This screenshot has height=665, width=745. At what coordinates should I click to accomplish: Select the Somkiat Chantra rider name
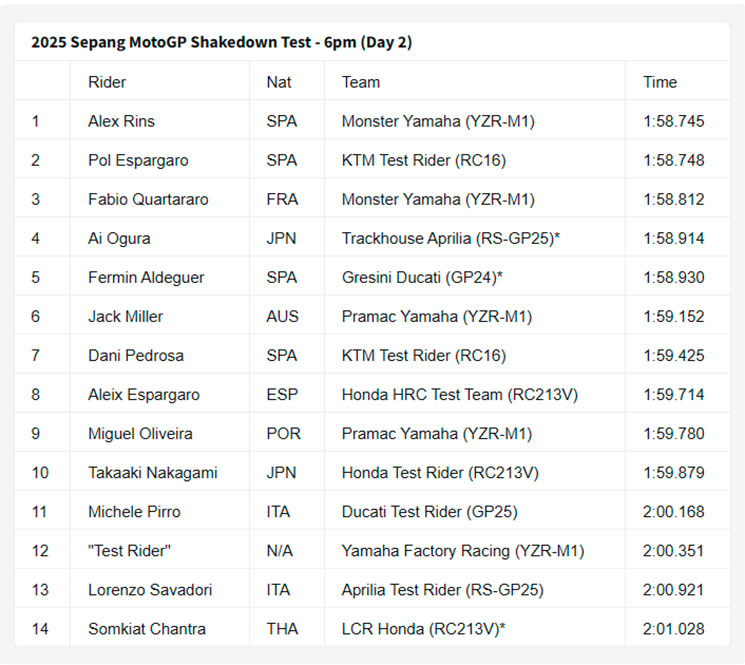(x=147, y=628)
